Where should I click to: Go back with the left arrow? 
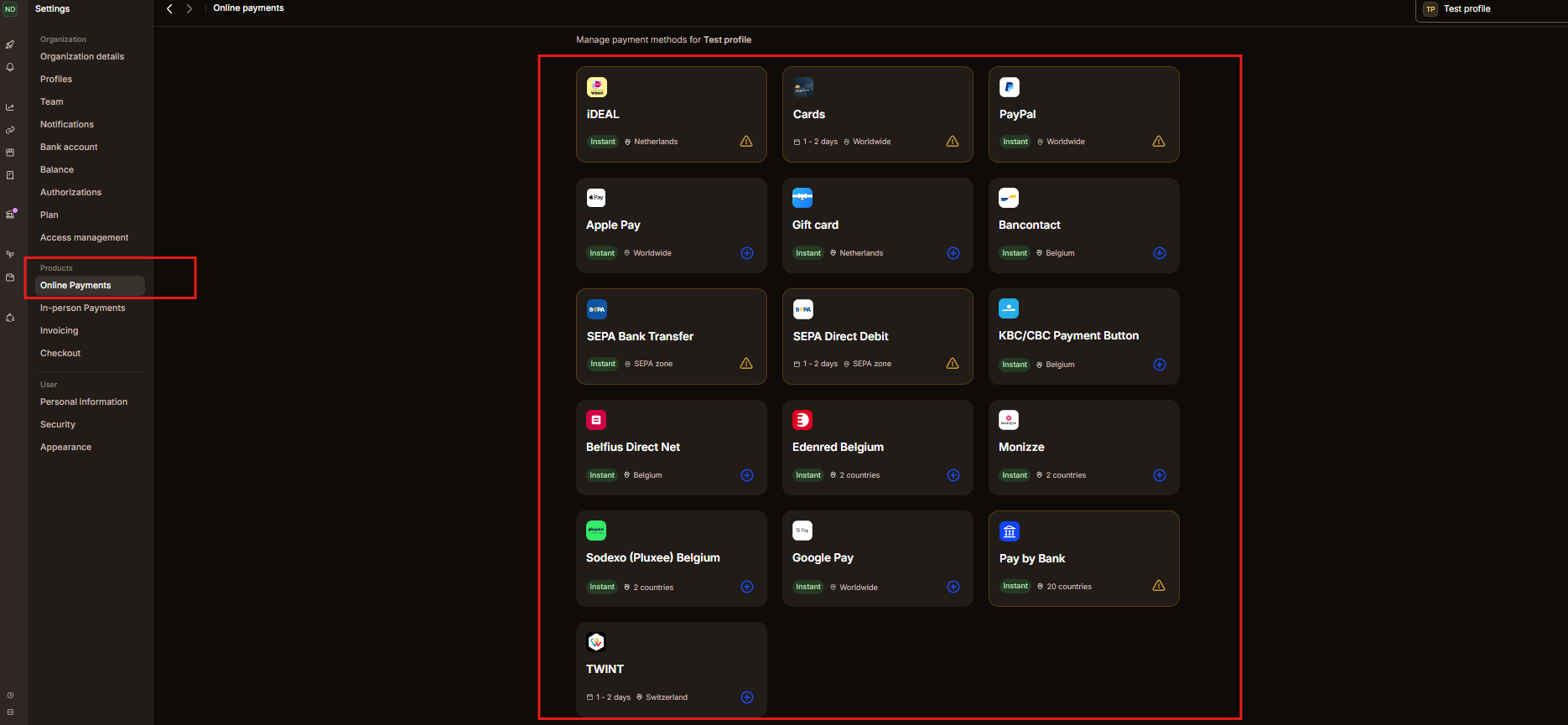(x=169, y=8)
